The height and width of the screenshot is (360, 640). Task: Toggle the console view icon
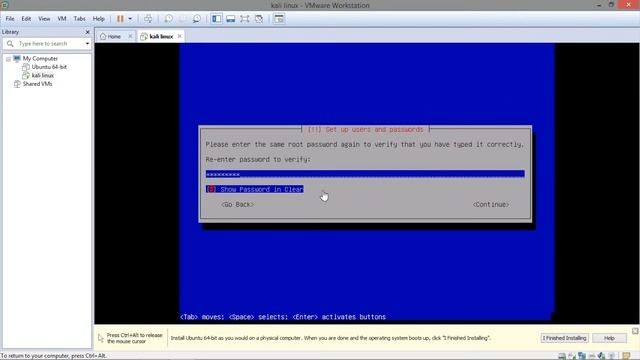[279, 19]
